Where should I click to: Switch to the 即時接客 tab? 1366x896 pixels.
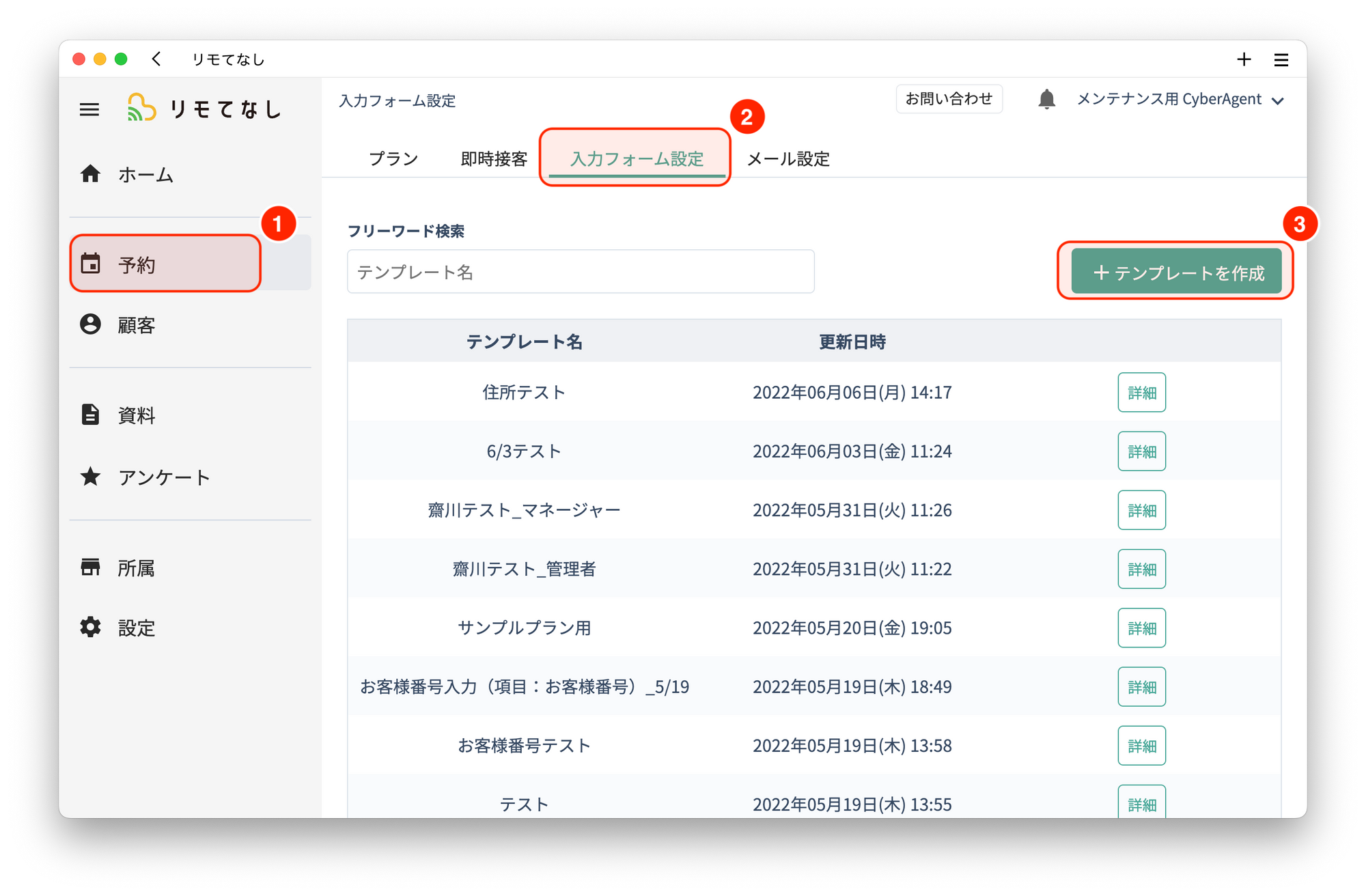[494, 158]
